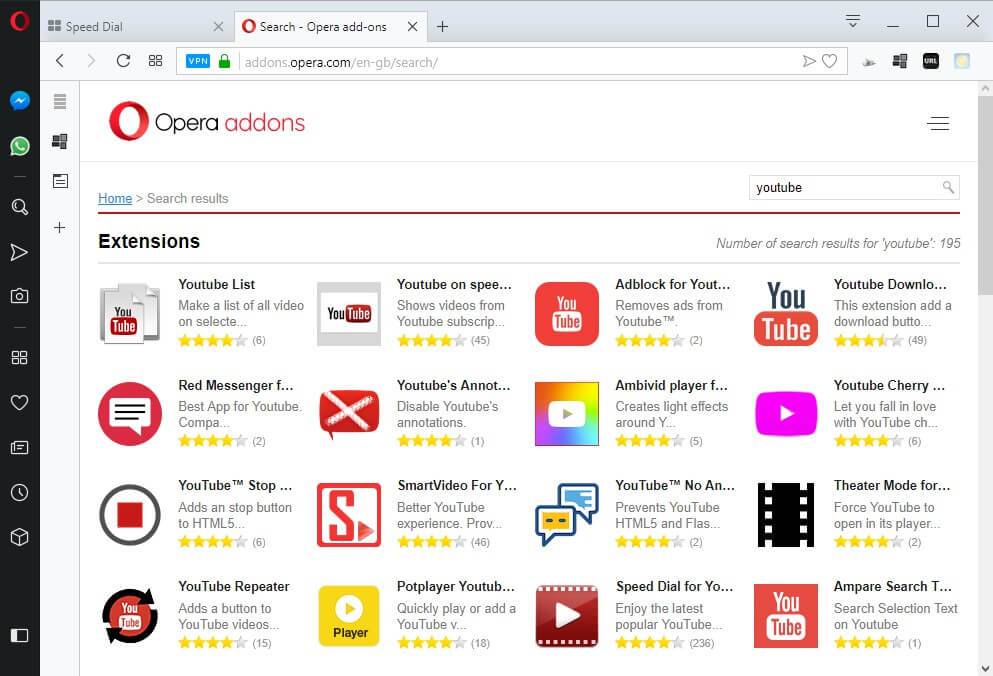Open the three-line list icon in inner panel
The width and height of the screenshot is (993, 676).
point(60,101)
